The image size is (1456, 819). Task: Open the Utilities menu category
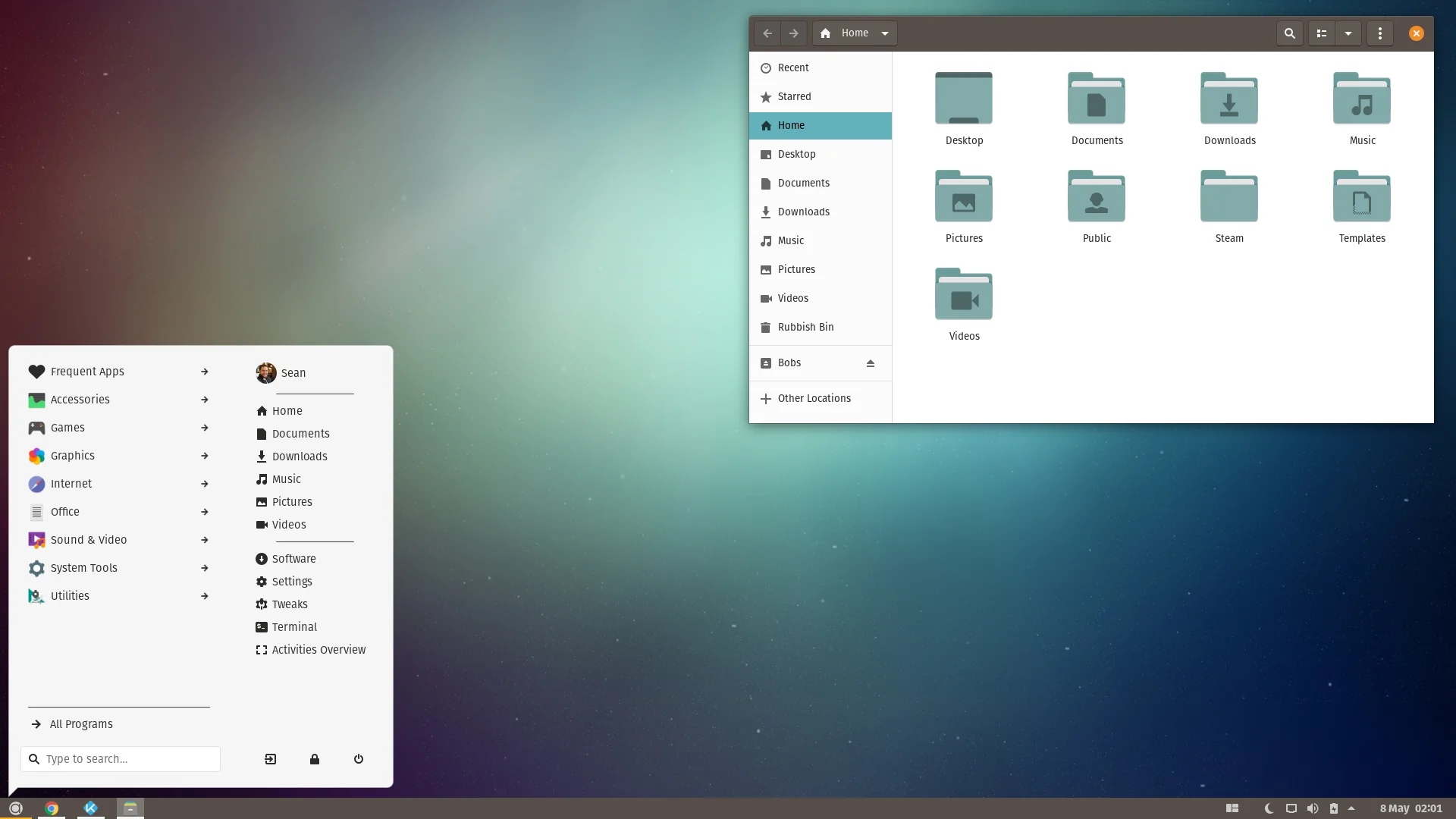click(118, 596)
